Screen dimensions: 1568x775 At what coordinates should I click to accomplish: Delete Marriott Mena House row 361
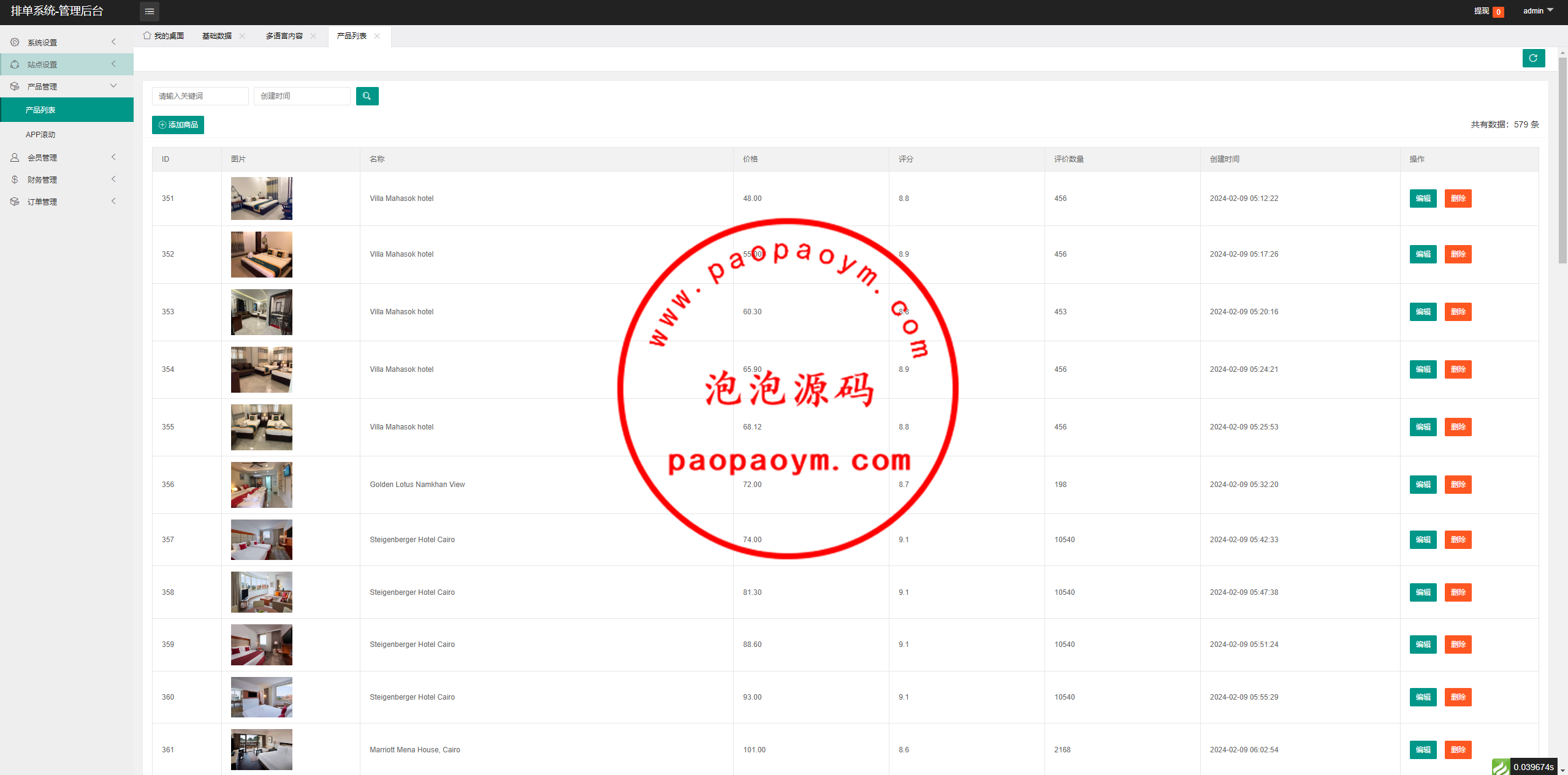point(1458,750)
